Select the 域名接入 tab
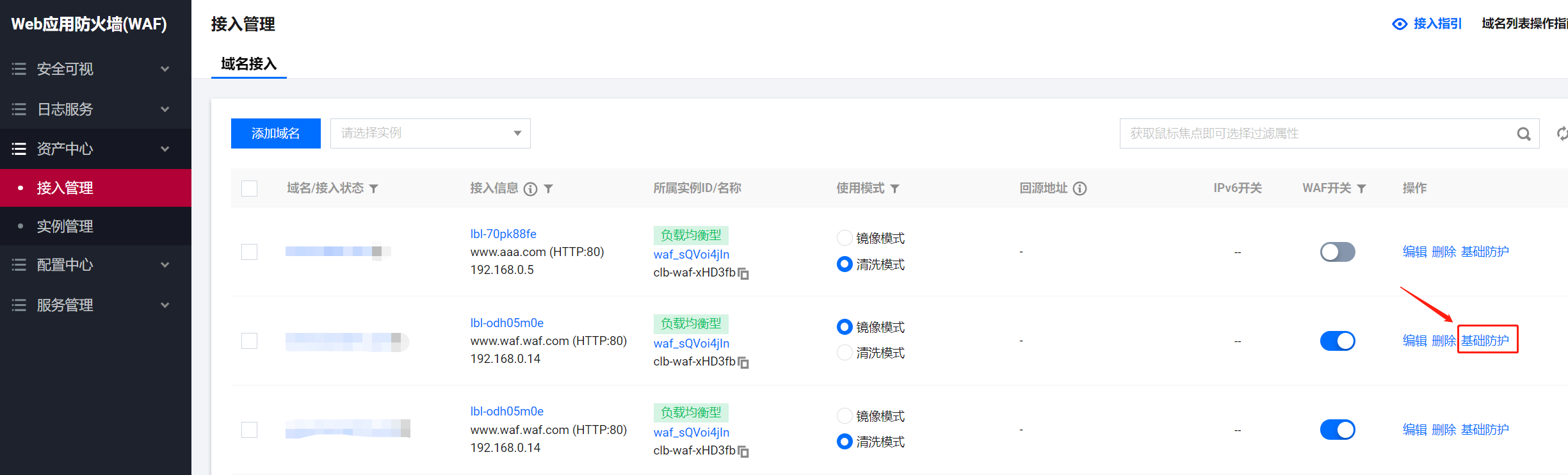The image size is (1568, 475). click(x=248, y=64)
